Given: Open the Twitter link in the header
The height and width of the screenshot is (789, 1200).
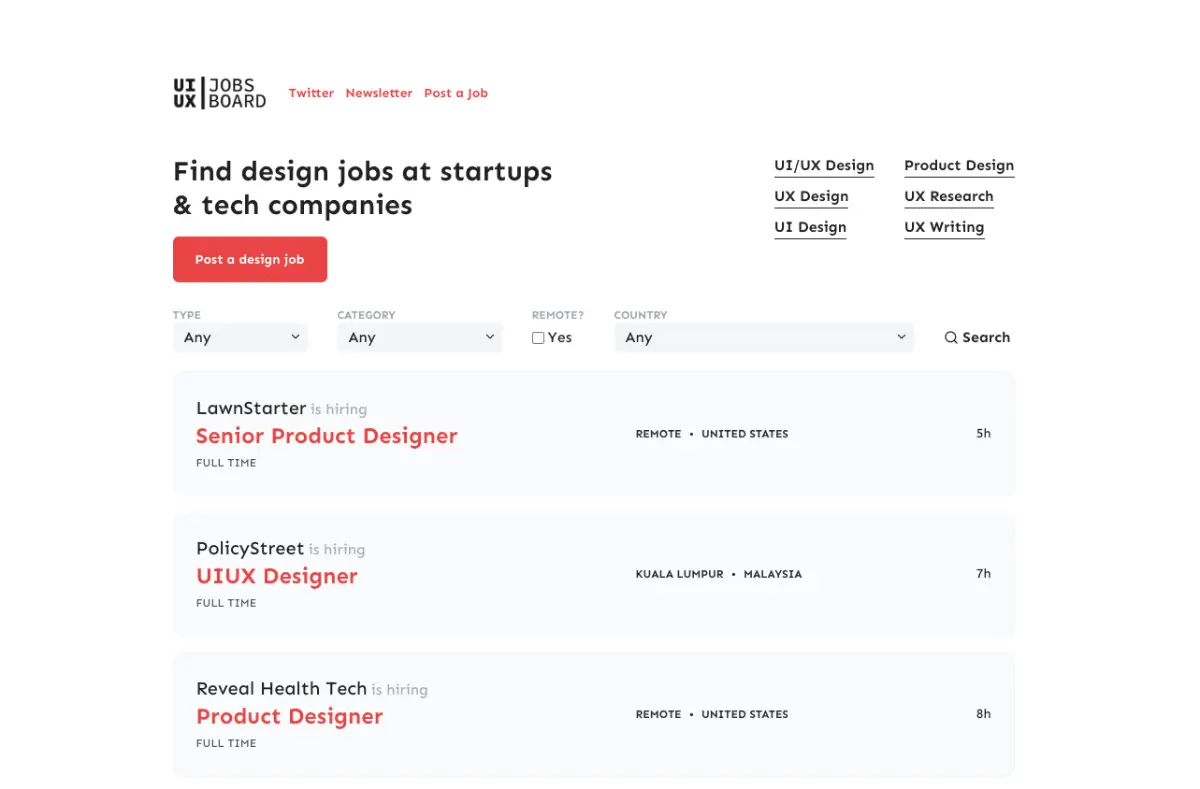Looking at the screenshot, I should coord(311,93).
